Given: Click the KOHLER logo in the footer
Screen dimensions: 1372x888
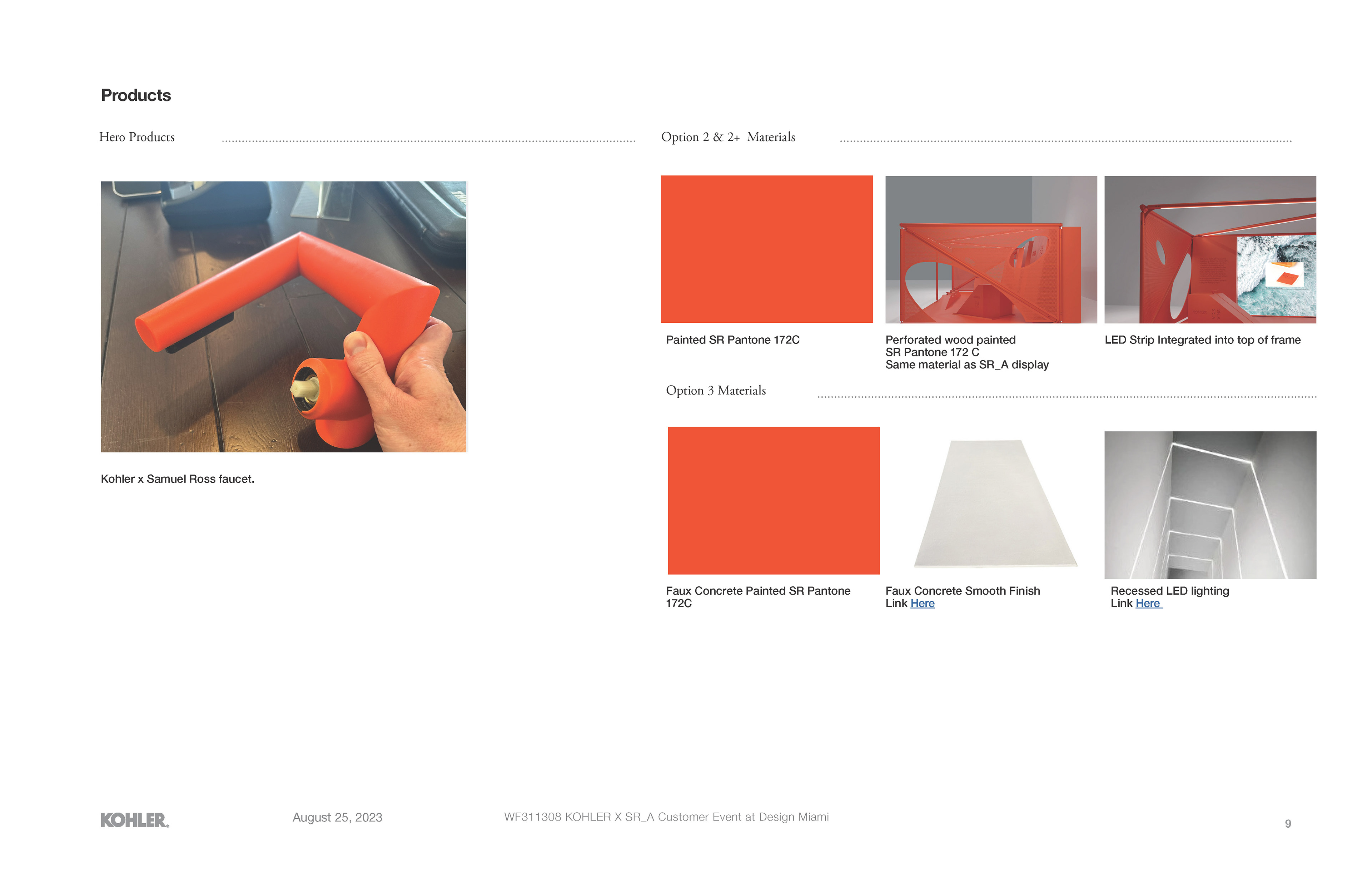Looking at the screenshot, I should 135,820.
